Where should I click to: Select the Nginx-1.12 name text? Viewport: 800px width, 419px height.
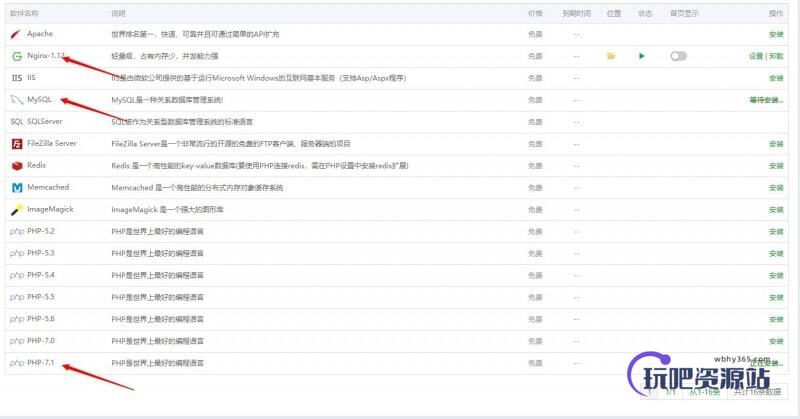[46, 56]
